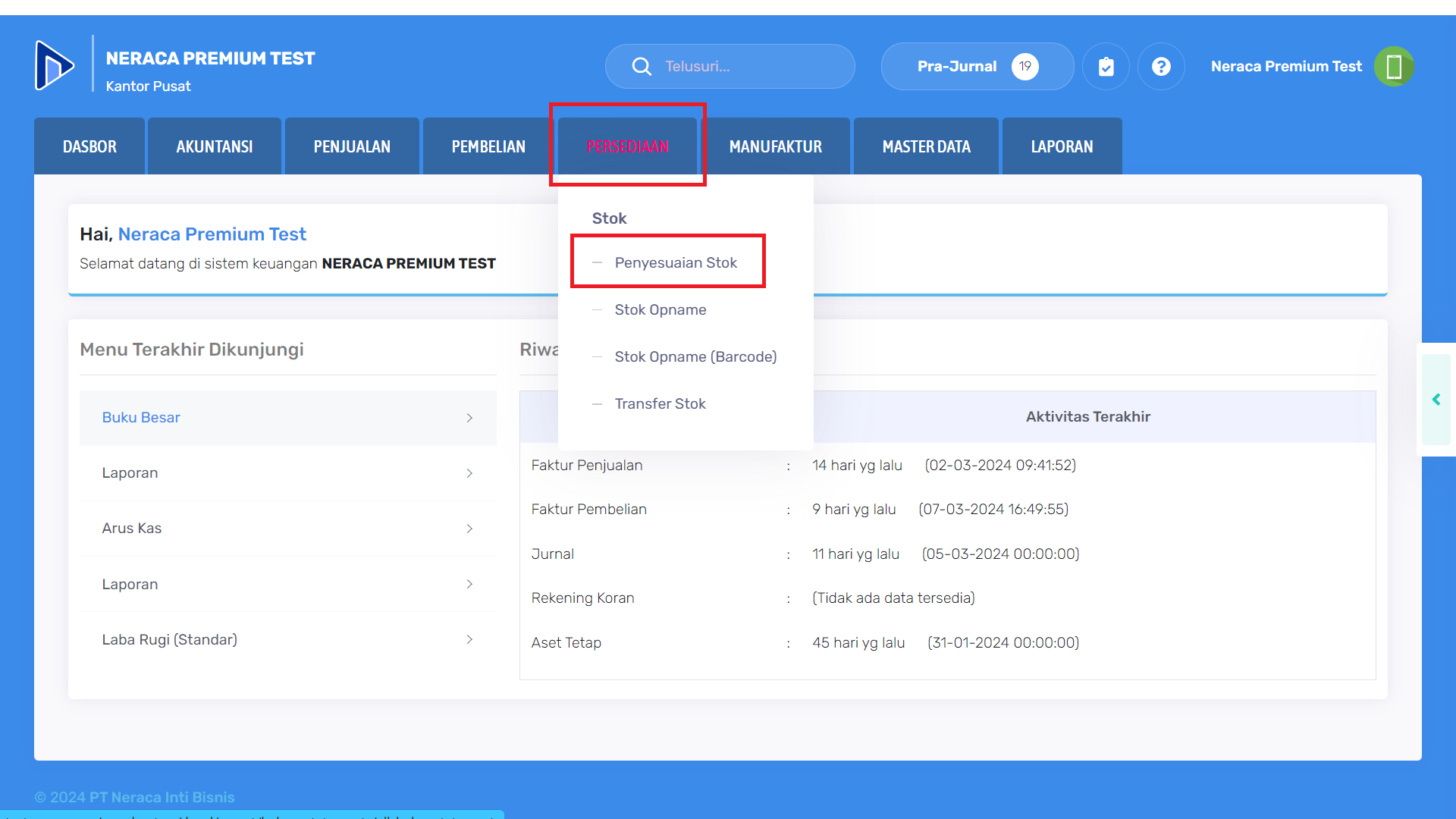1456x819 pixels.
Task: Click the Neraca Premium Test greeting link
Action: click(212, 234)
